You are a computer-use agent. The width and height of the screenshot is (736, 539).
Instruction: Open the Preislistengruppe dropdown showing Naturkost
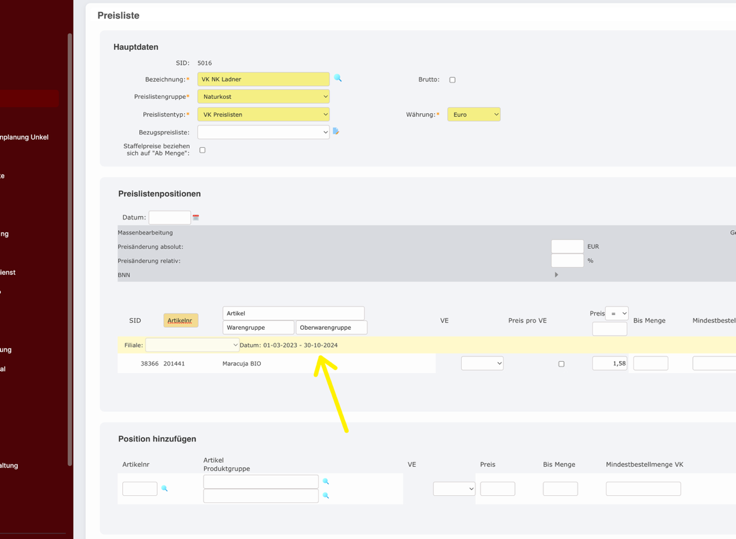(x=263, y=97)
